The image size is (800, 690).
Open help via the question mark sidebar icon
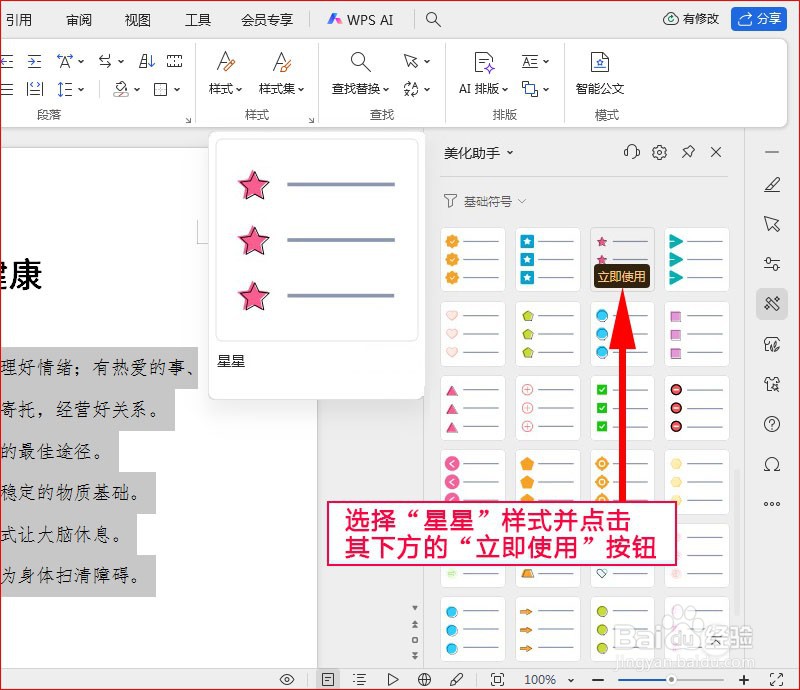(x=771, y=423)
